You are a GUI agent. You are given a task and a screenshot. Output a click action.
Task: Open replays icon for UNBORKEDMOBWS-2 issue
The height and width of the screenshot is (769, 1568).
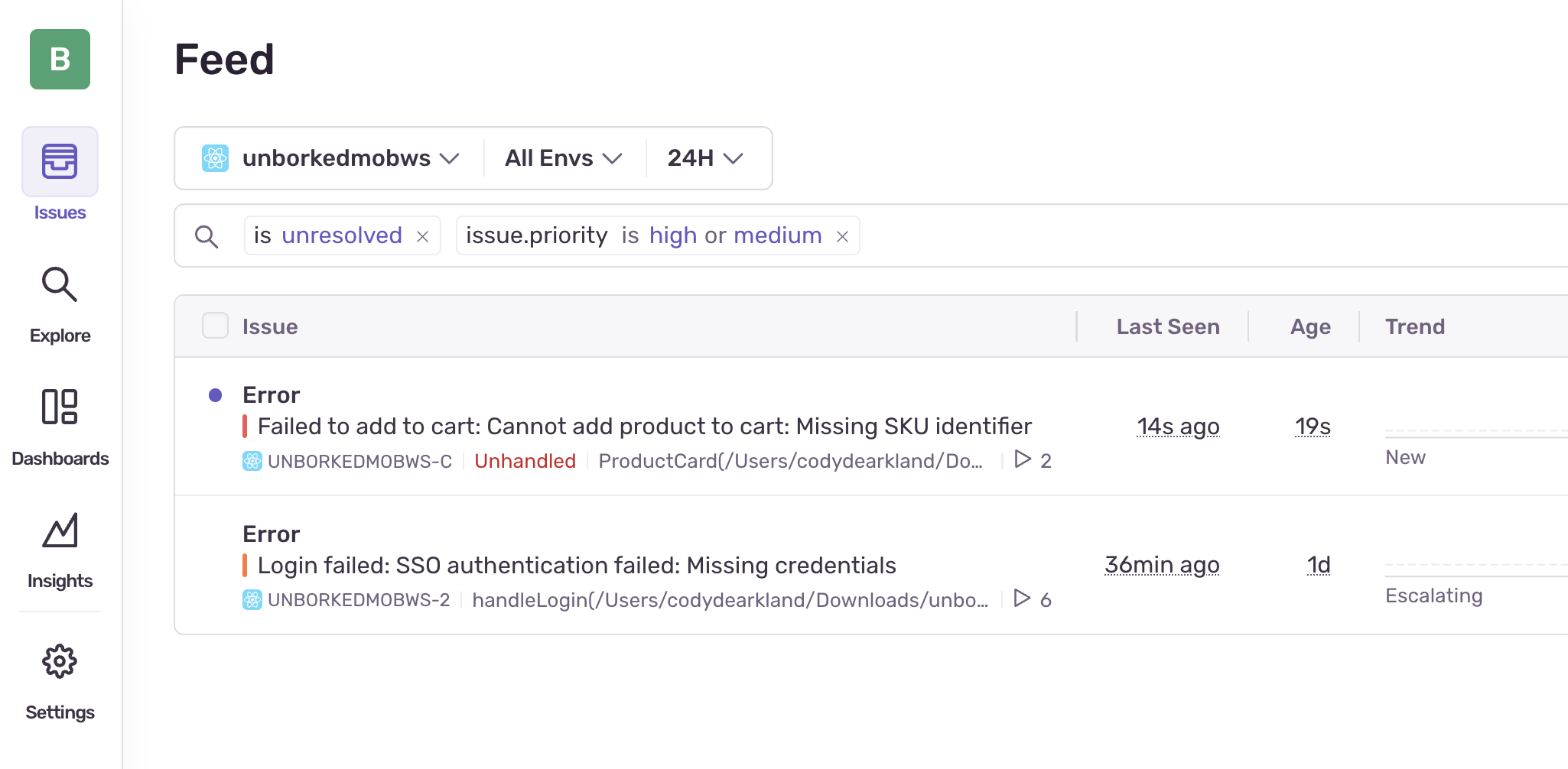tap(1023, 599)
